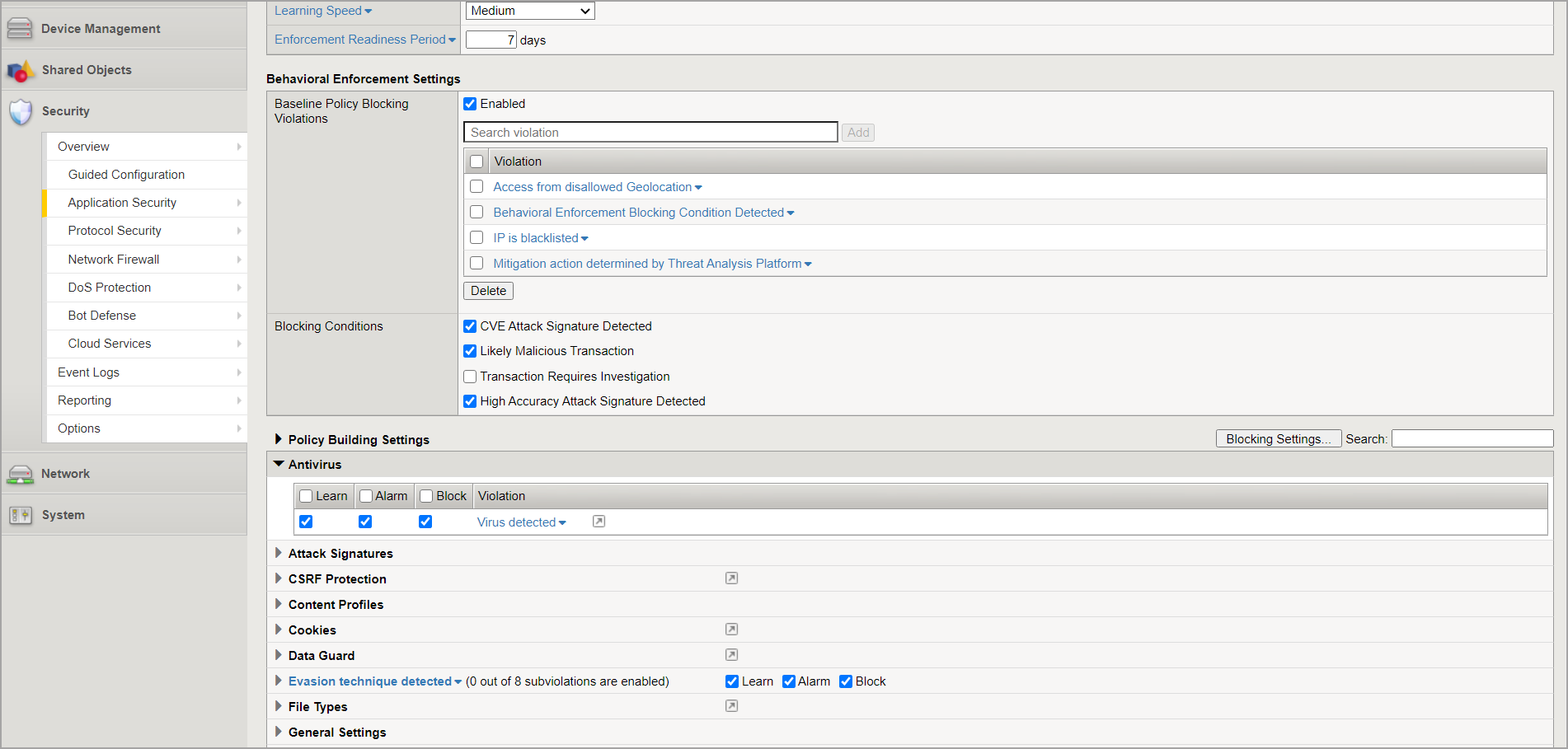Expand the Policy Building Settings section

click(279, 439)
